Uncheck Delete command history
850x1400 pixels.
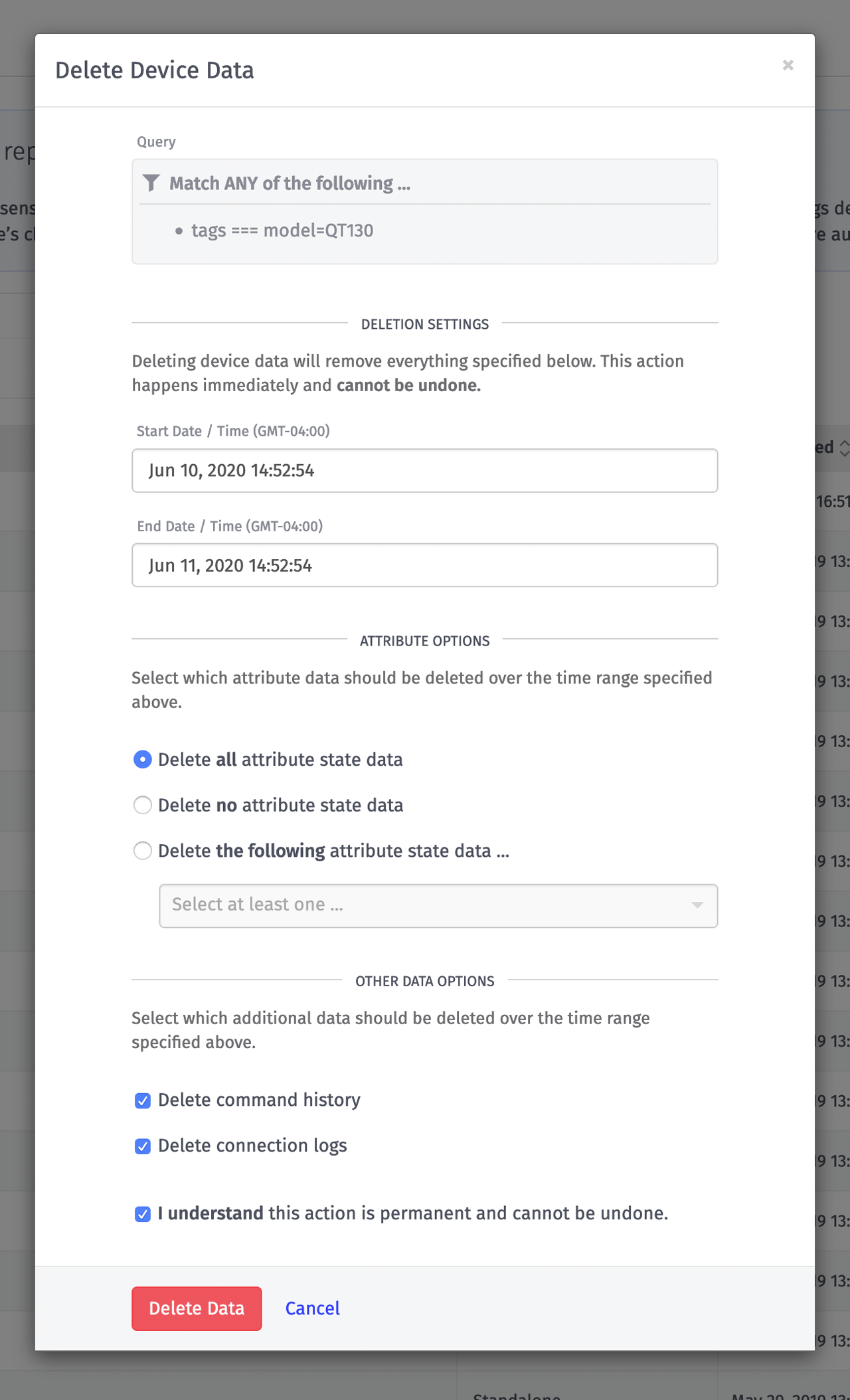143,1100
